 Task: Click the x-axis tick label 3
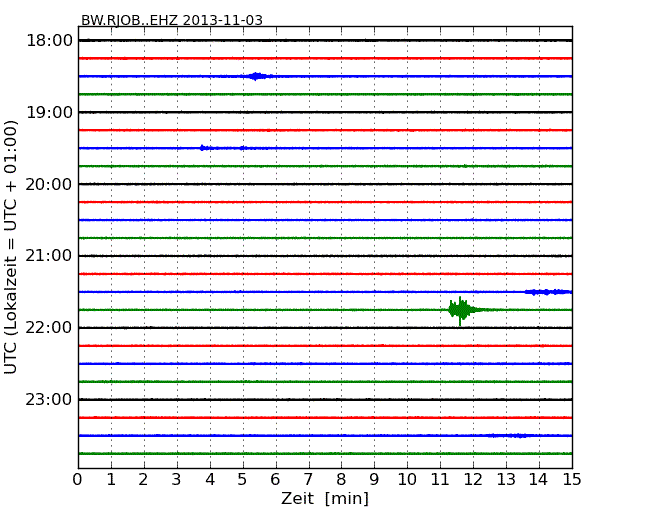(x=177, y=480)
